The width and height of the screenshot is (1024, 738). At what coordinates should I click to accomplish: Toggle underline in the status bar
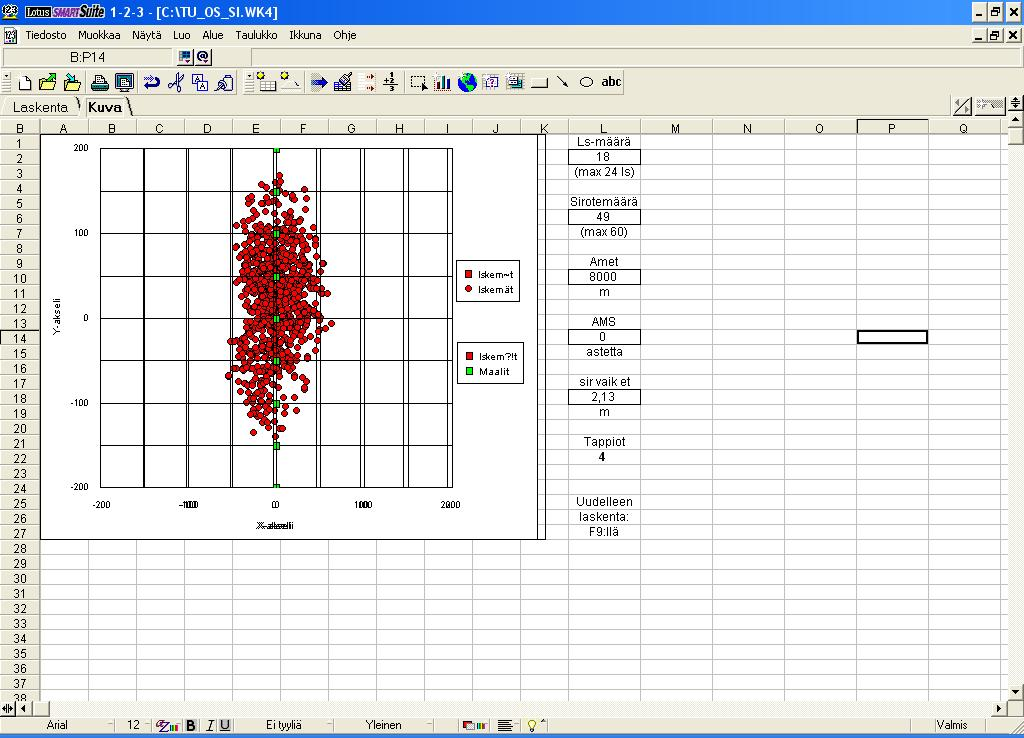coord(225,726)
